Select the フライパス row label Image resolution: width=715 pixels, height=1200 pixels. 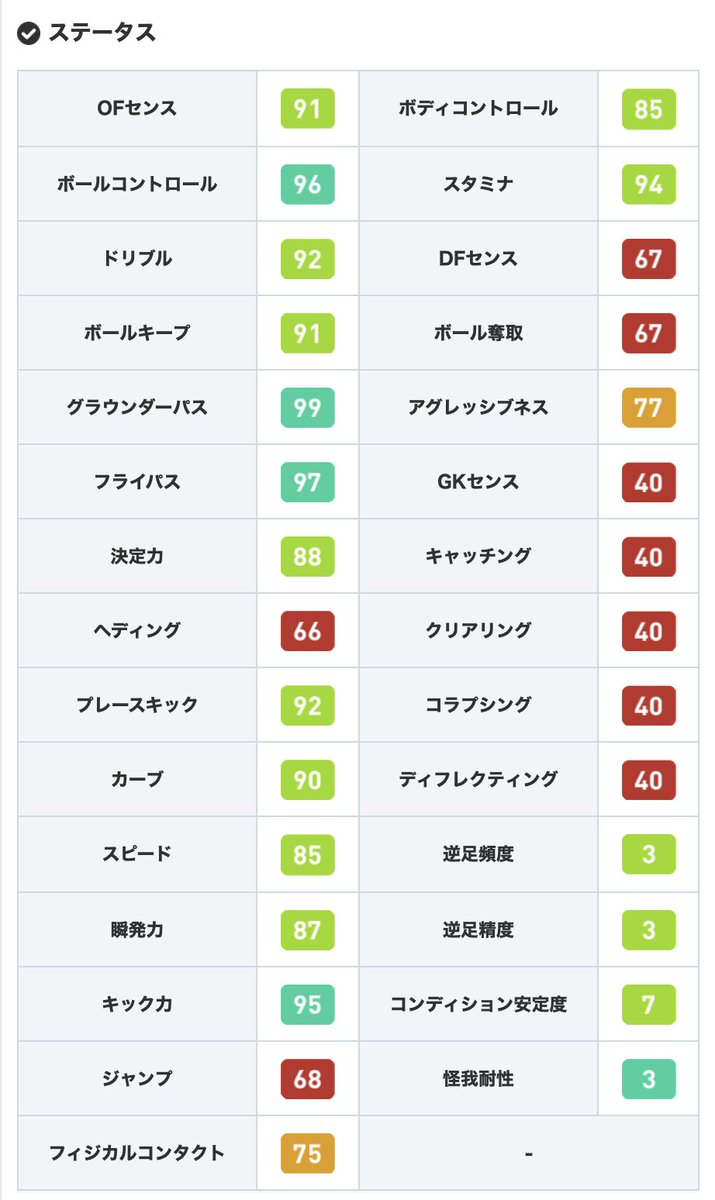(137, 482)
